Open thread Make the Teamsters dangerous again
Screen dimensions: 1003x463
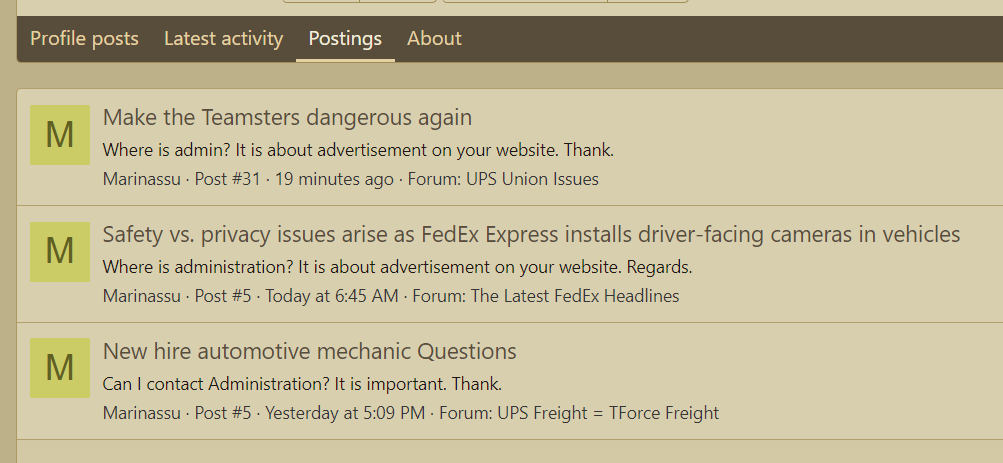287,118
